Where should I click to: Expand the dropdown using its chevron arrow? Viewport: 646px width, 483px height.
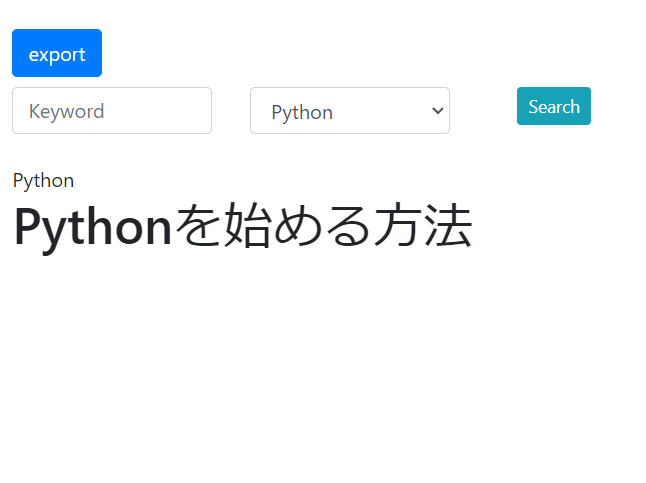(x=436, y=111)
